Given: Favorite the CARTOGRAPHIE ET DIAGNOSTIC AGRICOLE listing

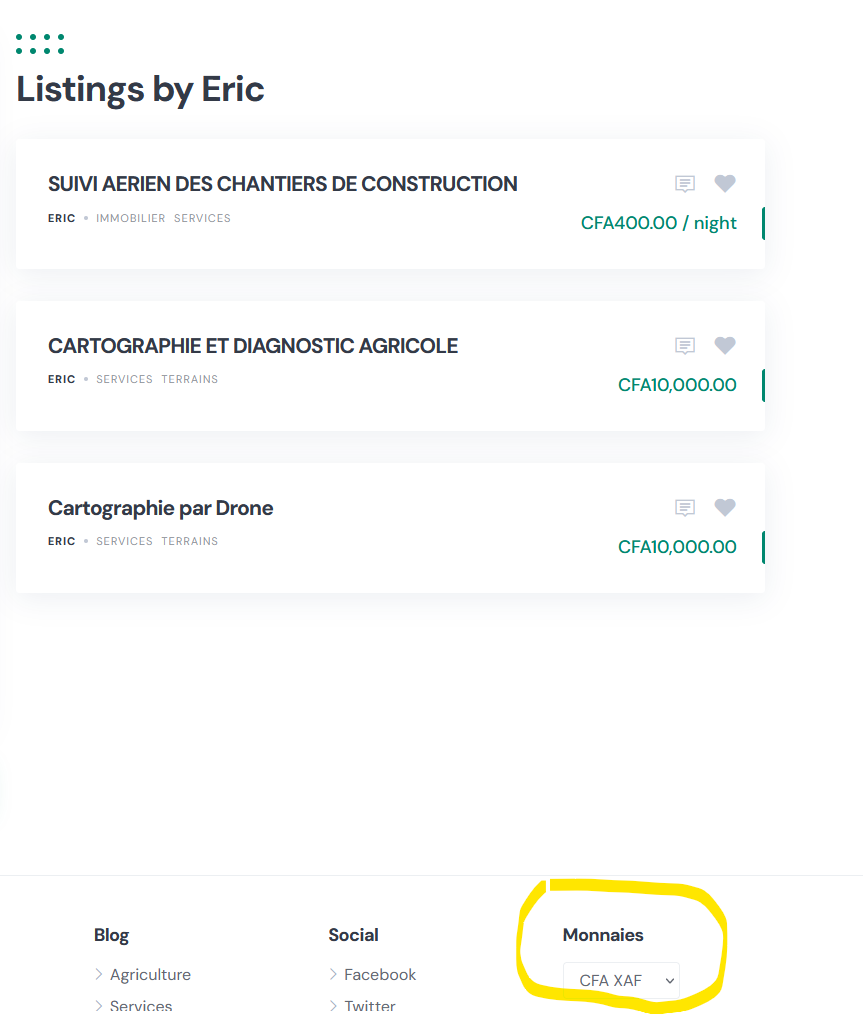Looking at the screenshot, I should [724, 346].
